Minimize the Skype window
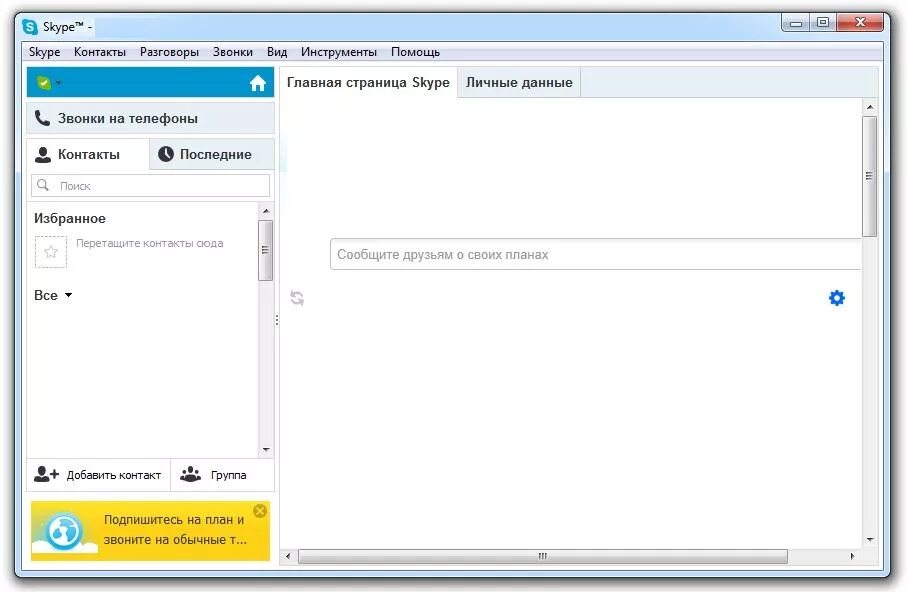The height and width of the screenshot is (592, 908). 796,23
